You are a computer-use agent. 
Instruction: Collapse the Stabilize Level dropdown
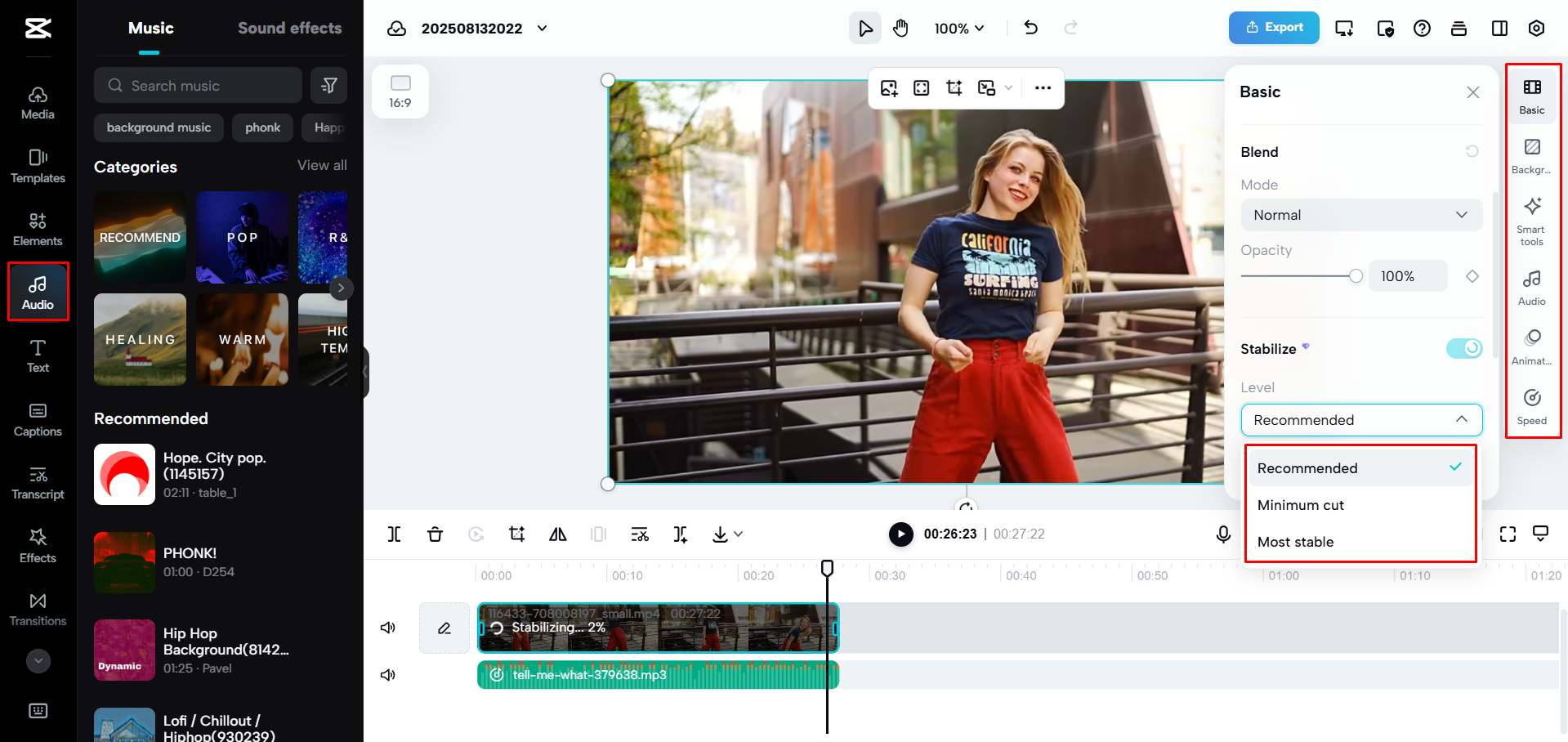click(1360, 419)
